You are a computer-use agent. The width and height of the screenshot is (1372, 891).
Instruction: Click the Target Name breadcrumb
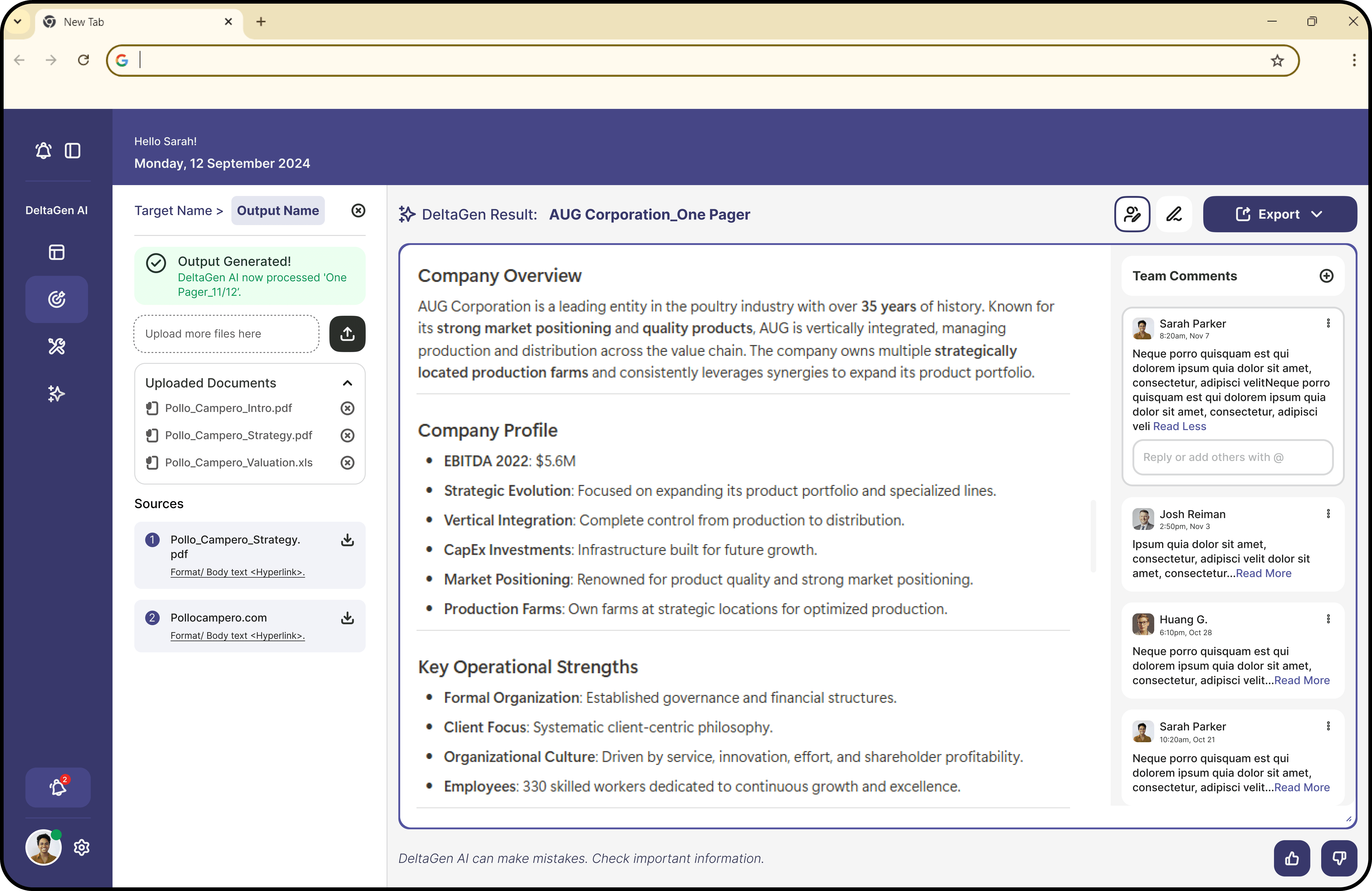173,210
